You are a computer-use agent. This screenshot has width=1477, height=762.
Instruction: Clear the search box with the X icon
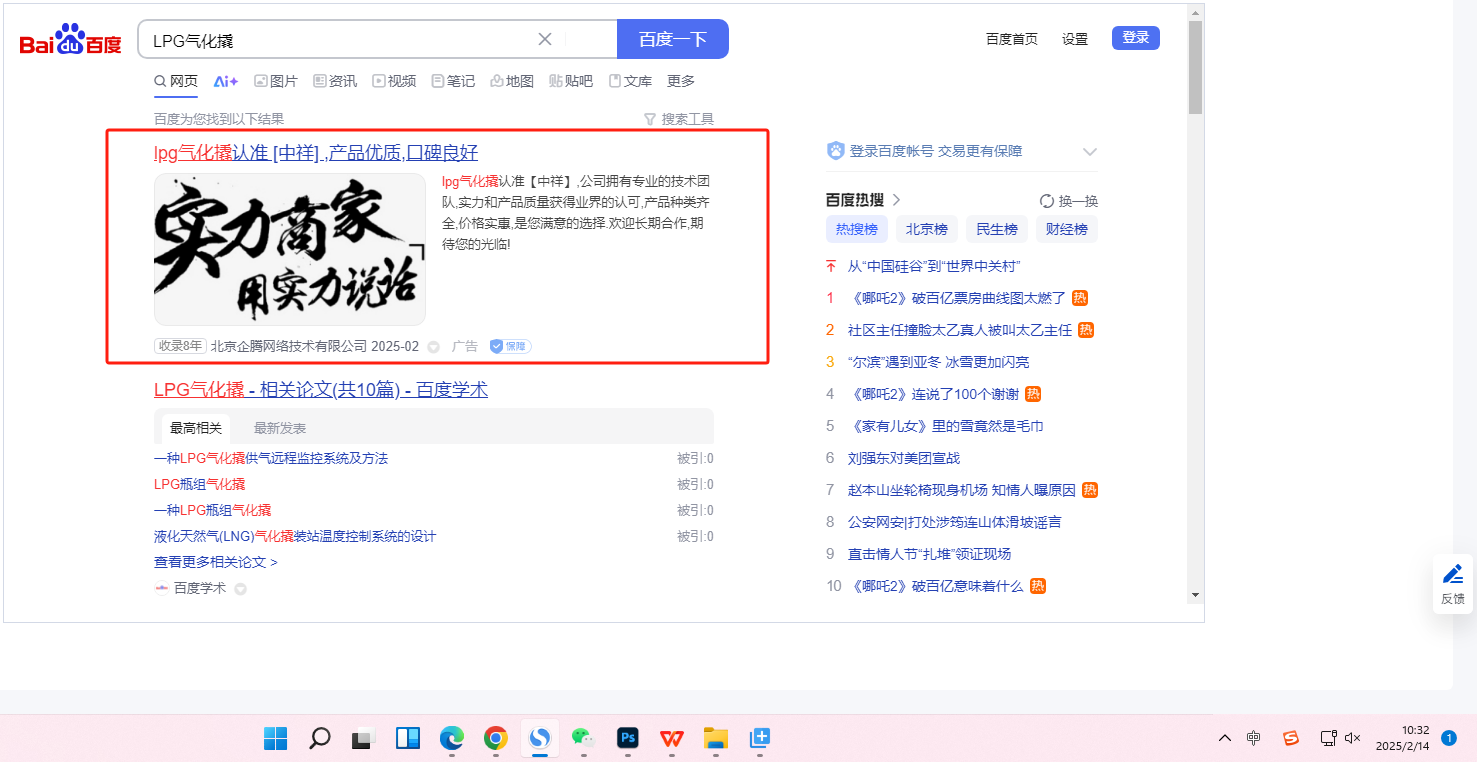[x=545, y=39]
